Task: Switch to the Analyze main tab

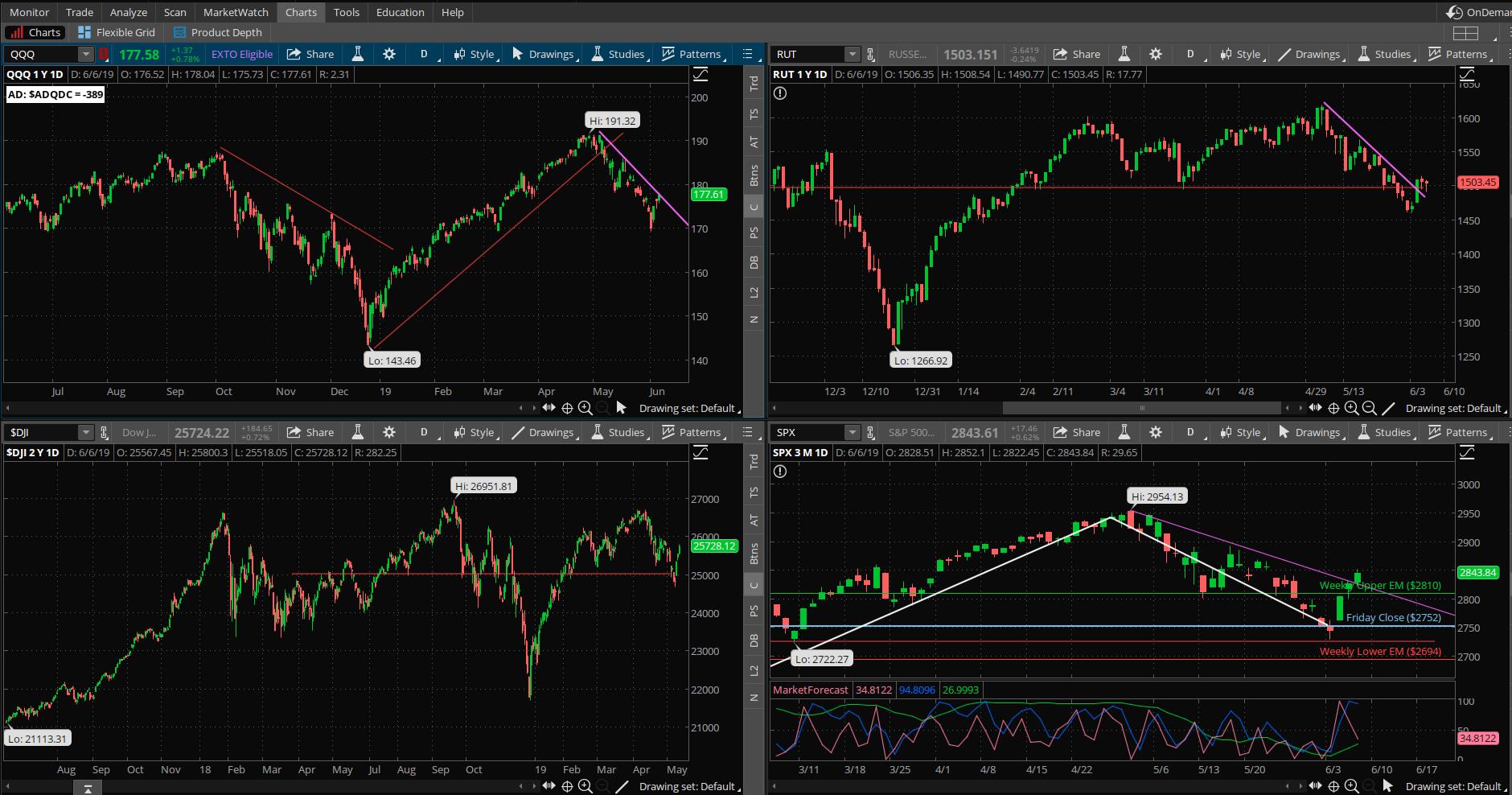Action: point(129,12)
